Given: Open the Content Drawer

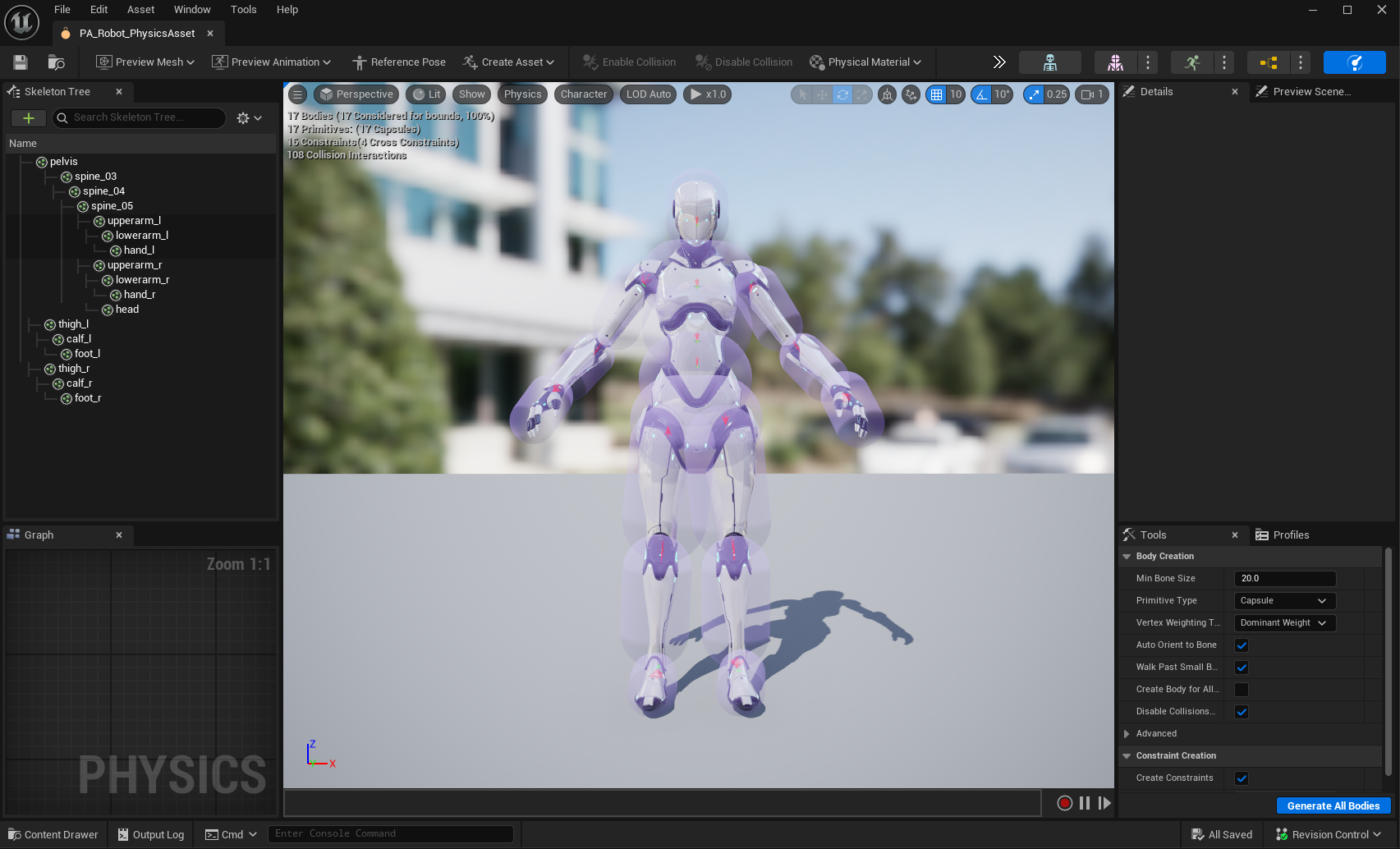Looking at the screenshot, I should (x=53, y=835).
